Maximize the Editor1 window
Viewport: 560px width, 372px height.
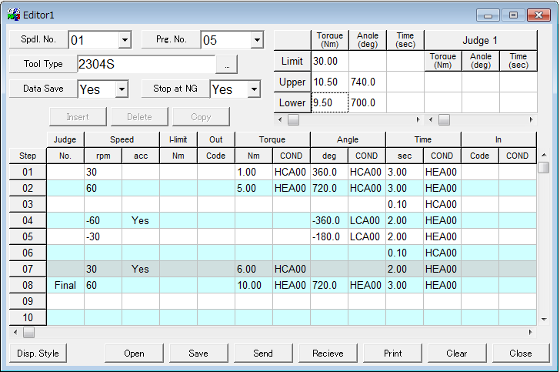[513, 15]
